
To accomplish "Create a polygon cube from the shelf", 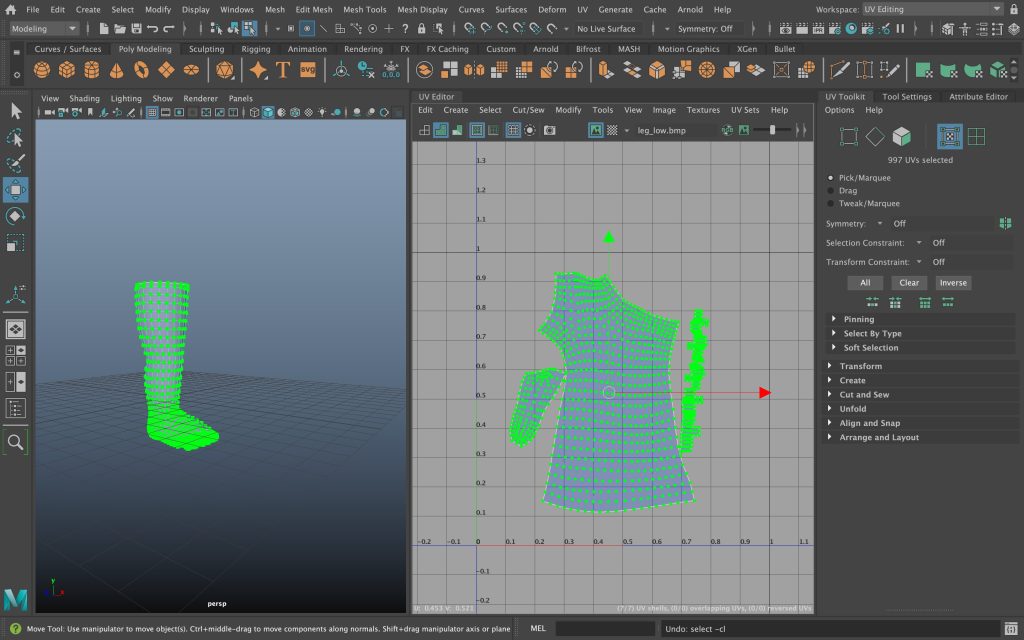I will [x=67, y=70].
